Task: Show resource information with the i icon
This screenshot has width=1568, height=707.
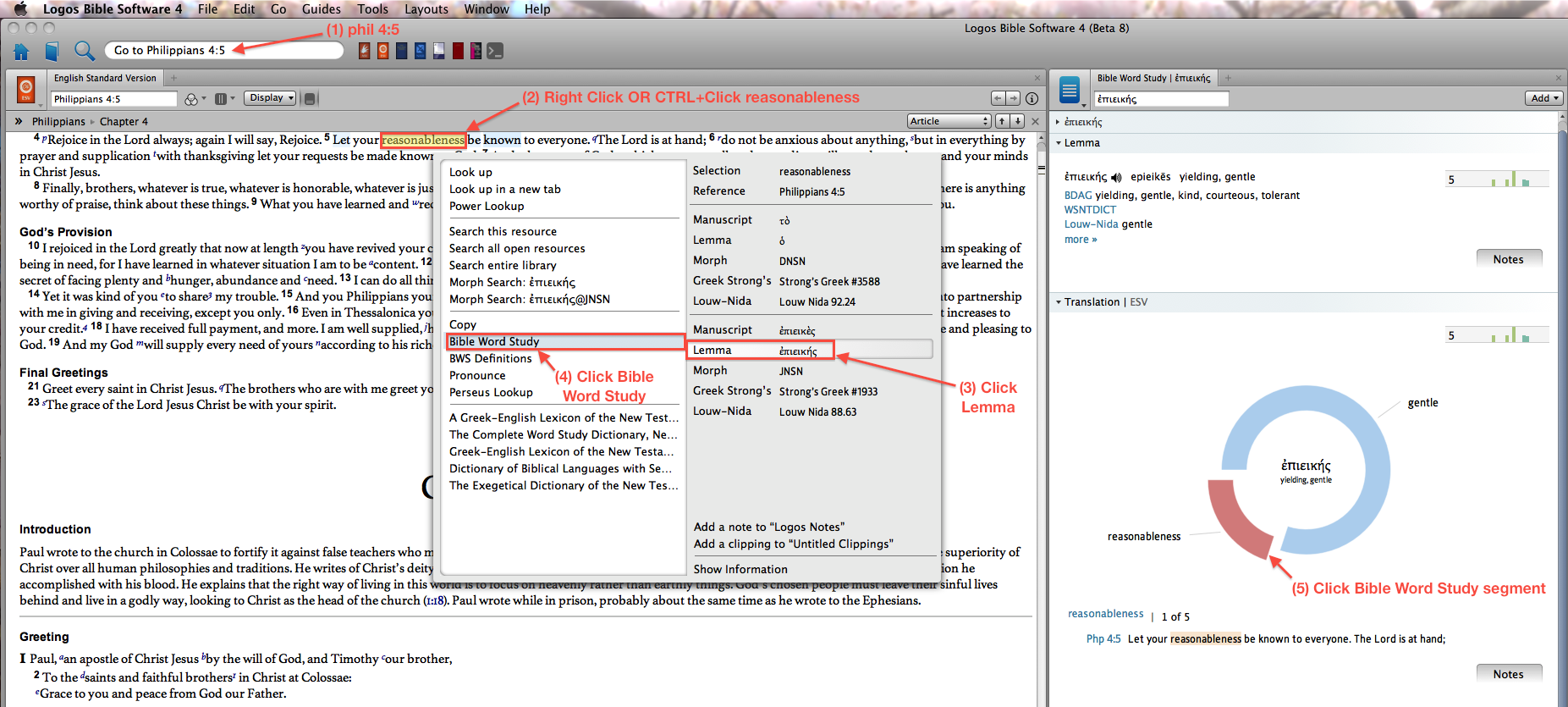Action: pos(1032,99)
